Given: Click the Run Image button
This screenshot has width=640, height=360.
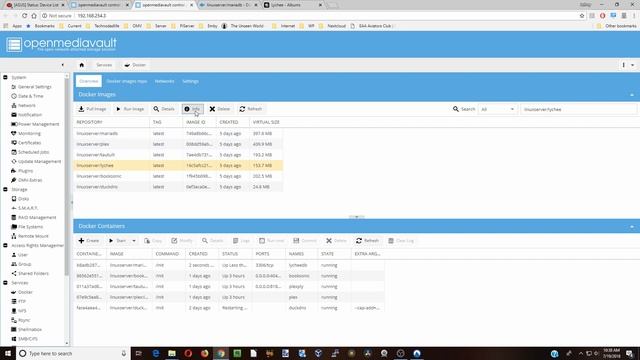Looking at the screenshot, I should (x=130, y=109).
